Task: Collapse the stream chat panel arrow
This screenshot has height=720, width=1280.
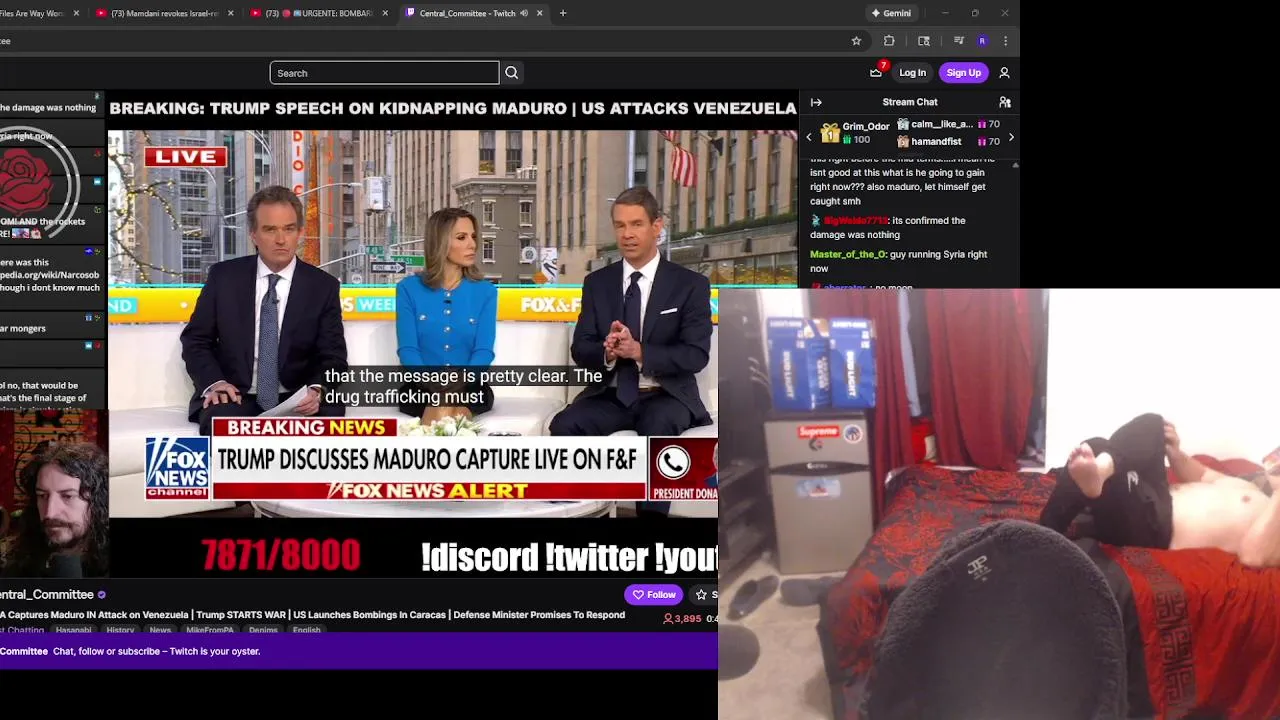Action: (x=816, y=102)
